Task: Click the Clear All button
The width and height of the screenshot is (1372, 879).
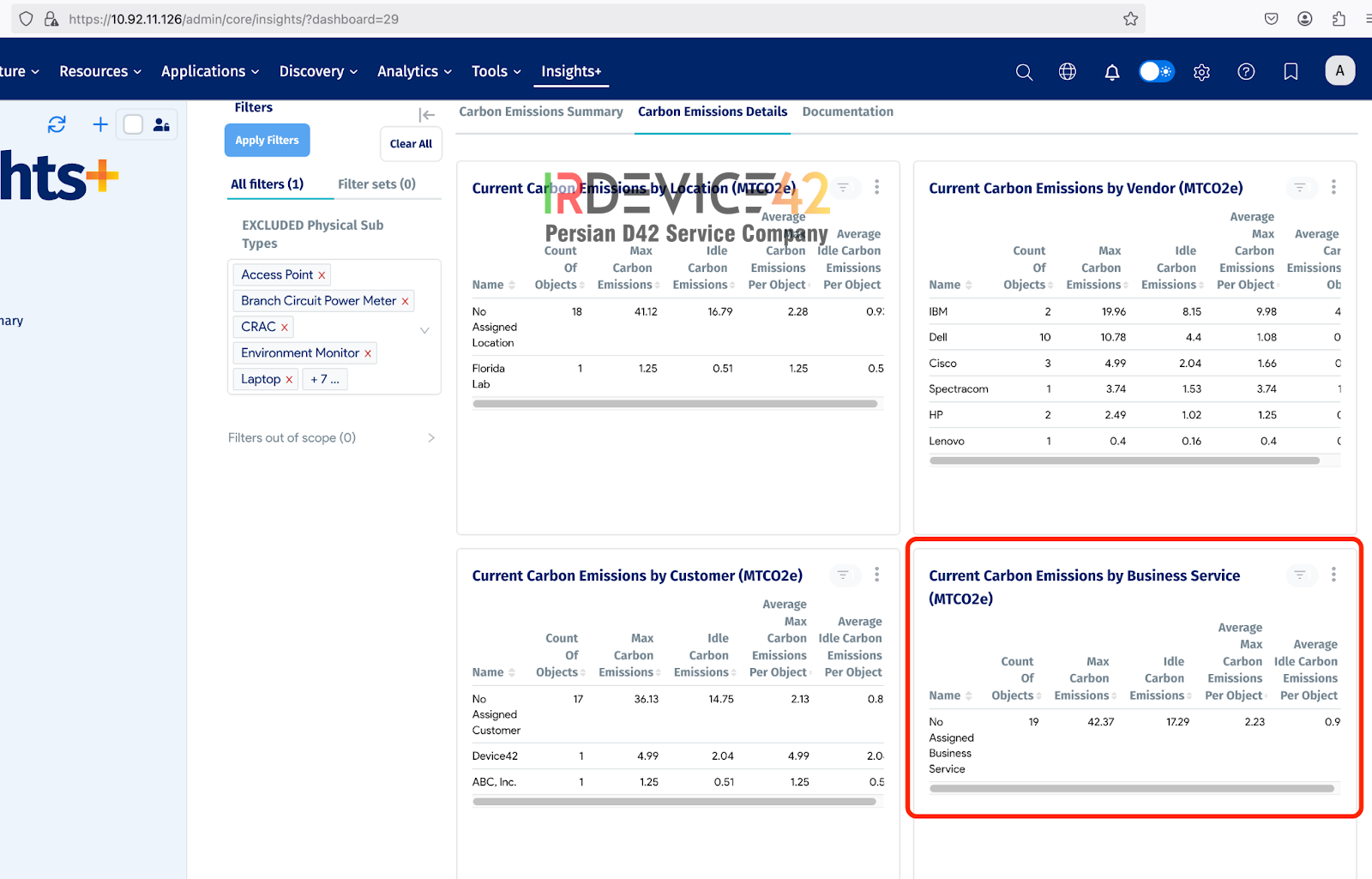Action: coord(411,144)
